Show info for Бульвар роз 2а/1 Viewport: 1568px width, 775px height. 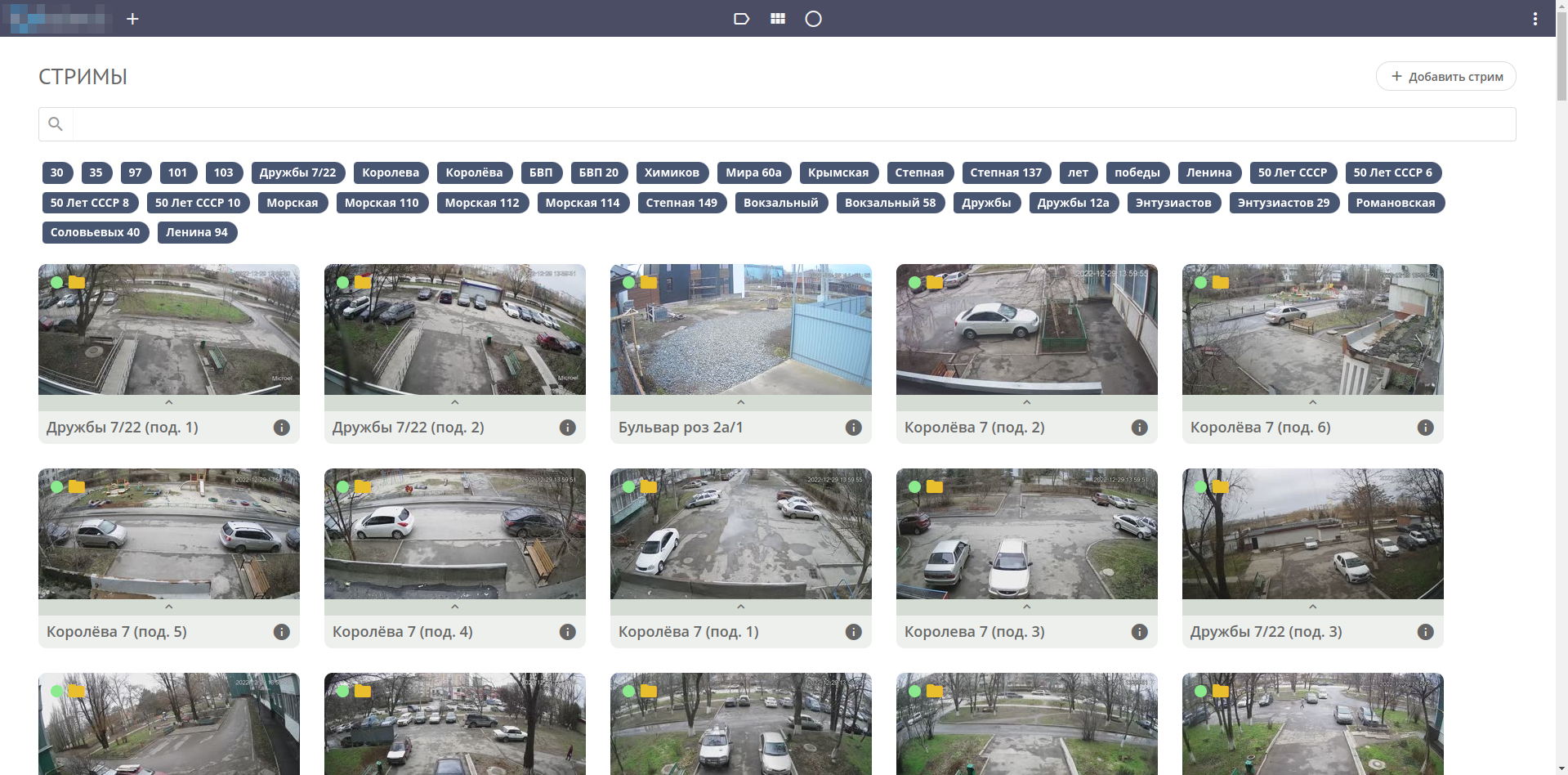(854, 428)
